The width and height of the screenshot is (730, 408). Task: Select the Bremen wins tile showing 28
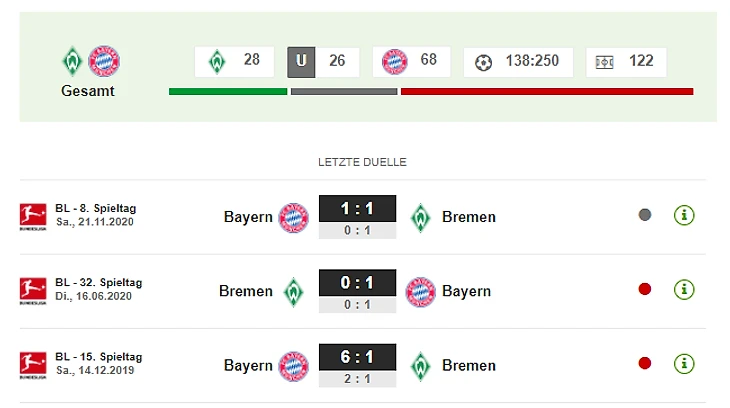(237, 62)
